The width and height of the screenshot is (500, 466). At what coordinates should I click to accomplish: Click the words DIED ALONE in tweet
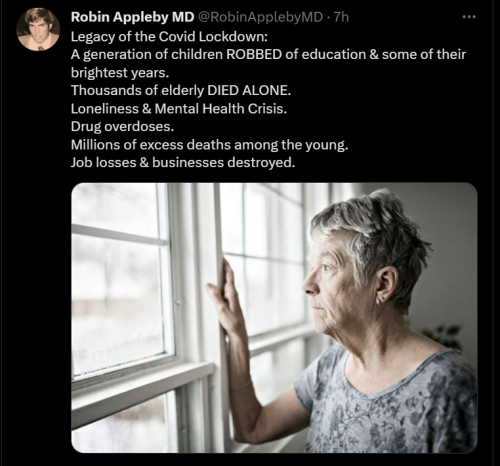248,91
